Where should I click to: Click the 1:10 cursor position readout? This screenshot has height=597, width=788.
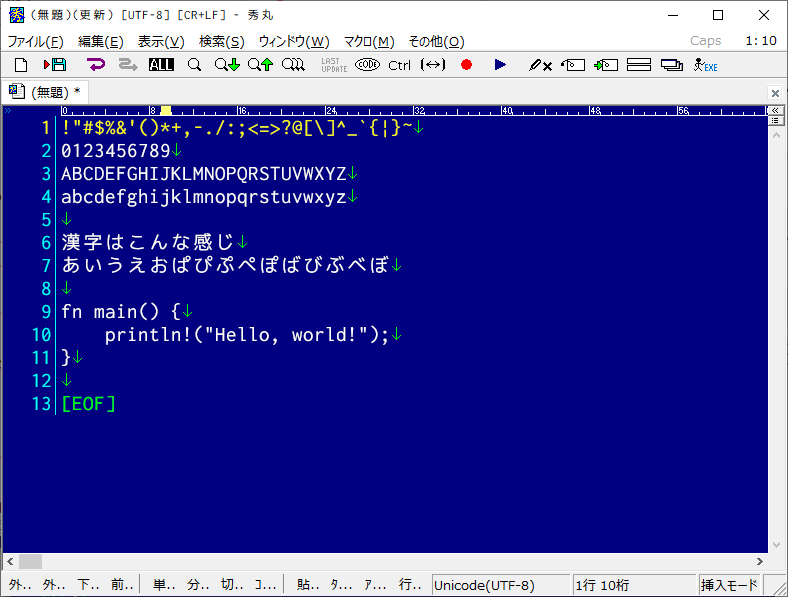point(761,41)
